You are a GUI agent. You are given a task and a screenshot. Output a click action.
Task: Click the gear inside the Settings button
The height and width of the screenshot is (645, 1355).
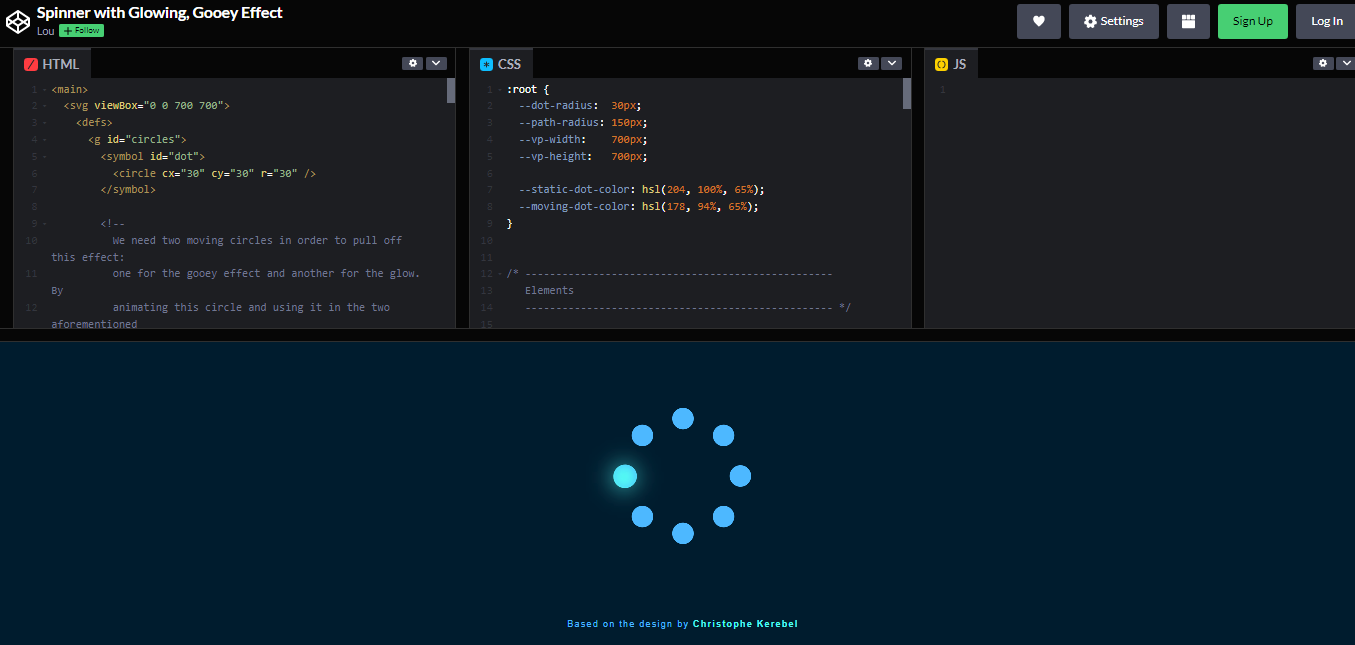(1089, 20)
